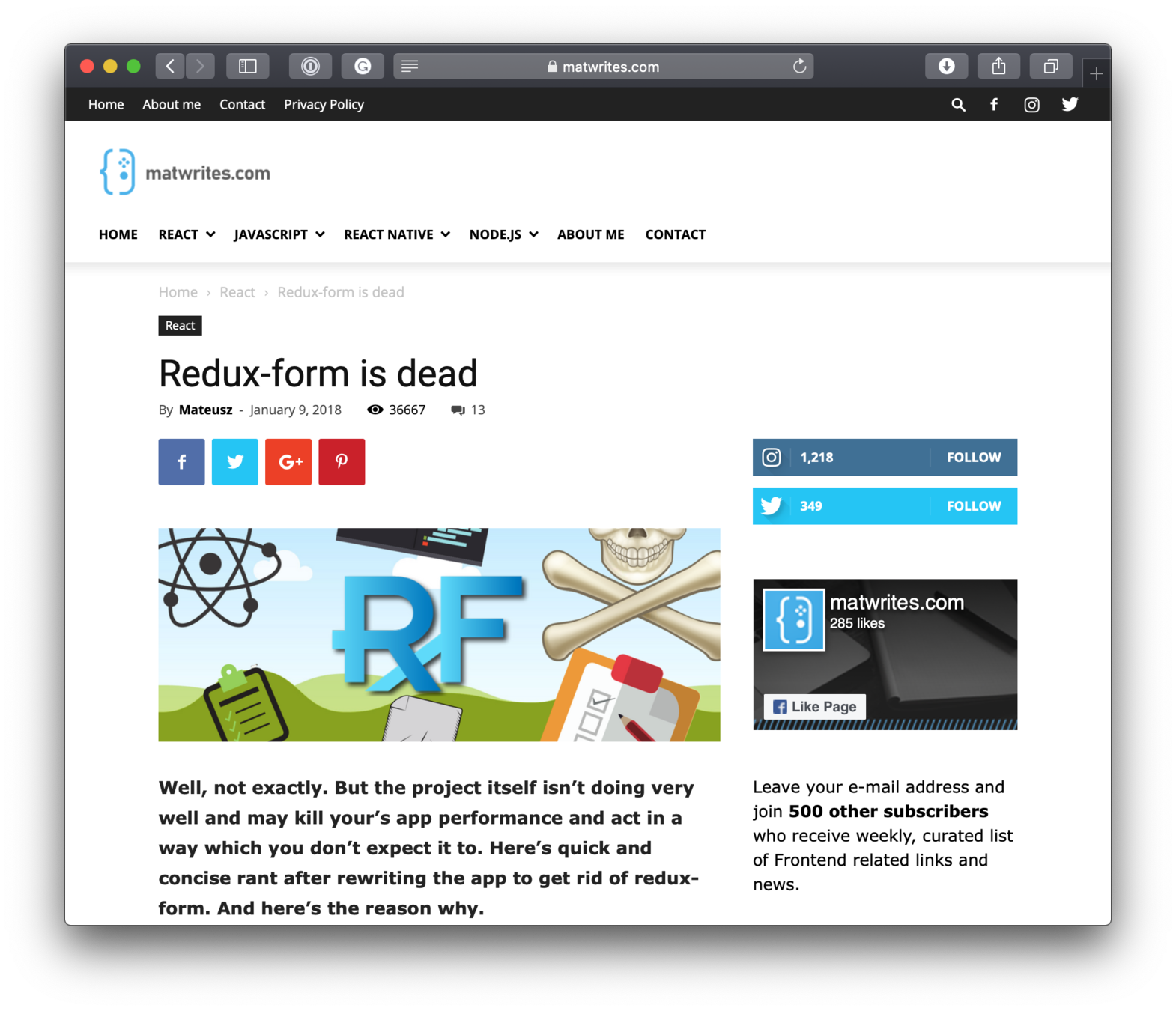Open CONTACT in main navigation

[676, 235]
